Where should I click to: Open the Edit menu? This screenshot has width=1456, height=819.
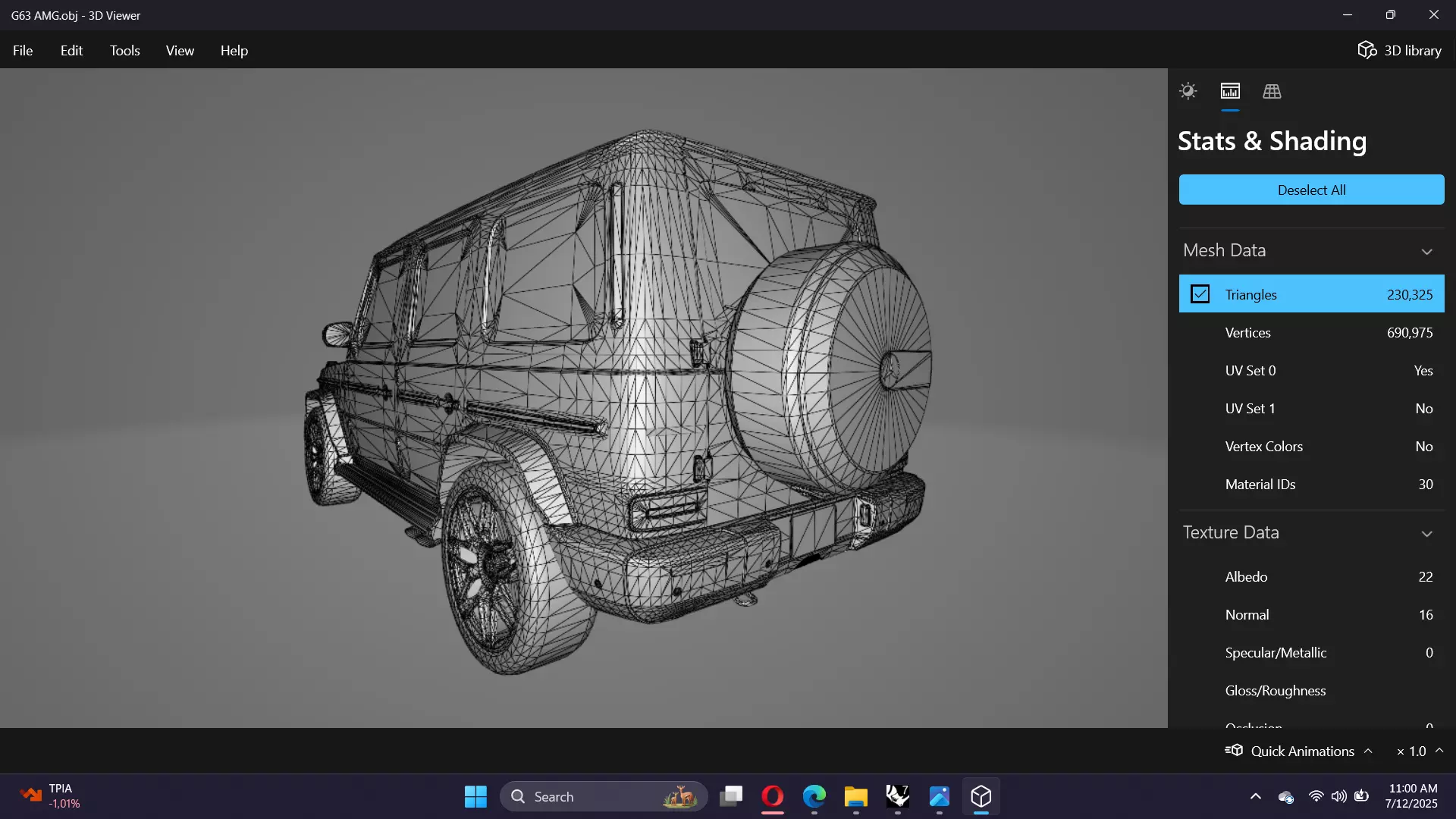point(71,50)
